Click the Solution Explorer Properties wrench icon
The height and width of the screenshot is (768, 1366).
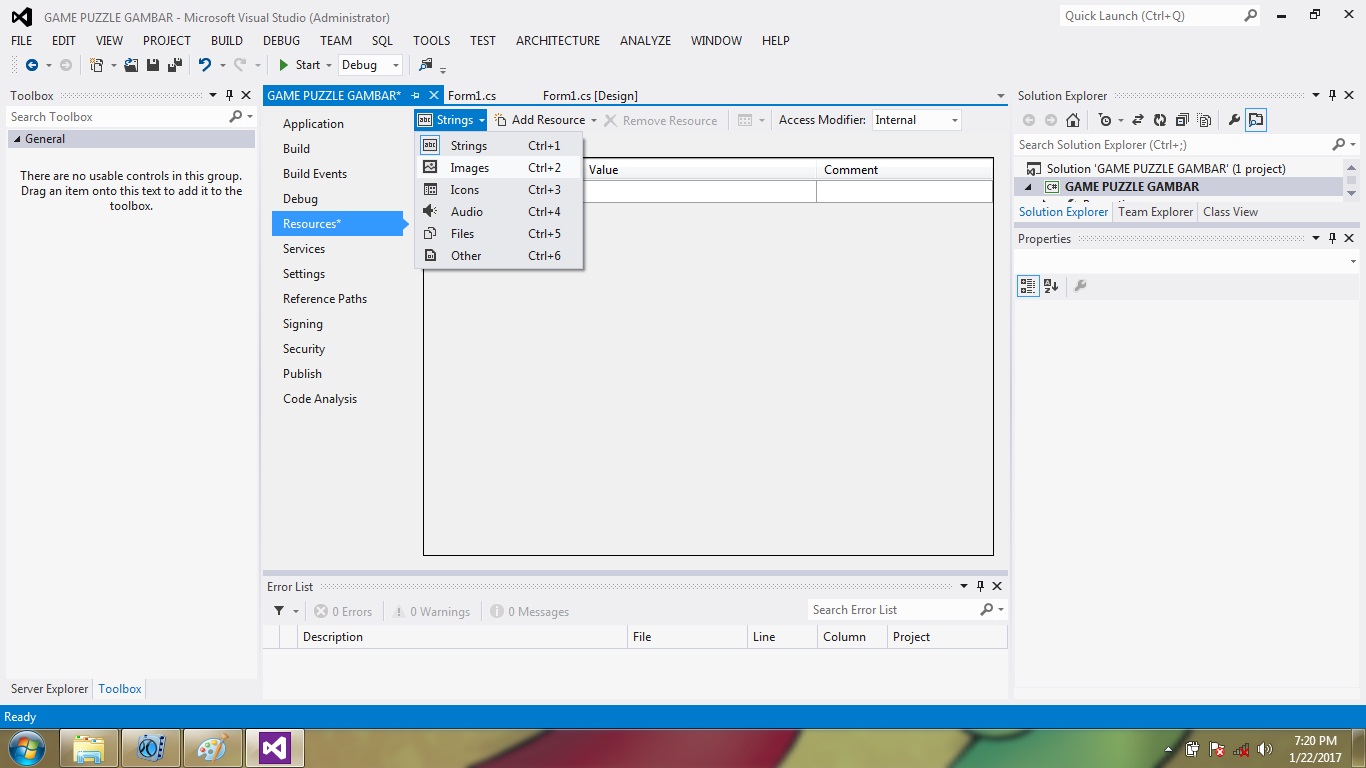[1234, 120]
